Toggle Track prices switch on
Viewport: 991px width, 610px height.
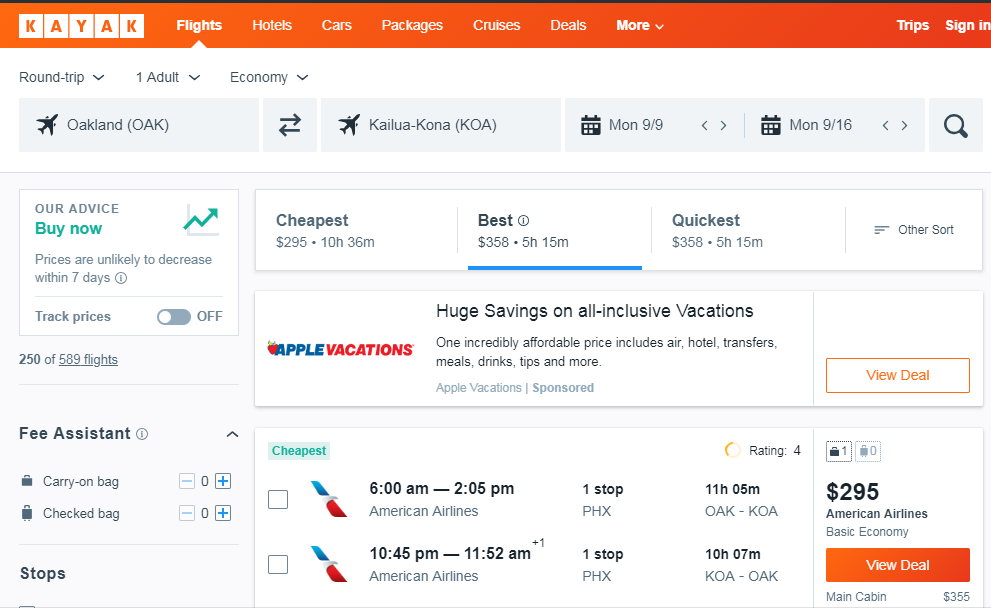174,317
